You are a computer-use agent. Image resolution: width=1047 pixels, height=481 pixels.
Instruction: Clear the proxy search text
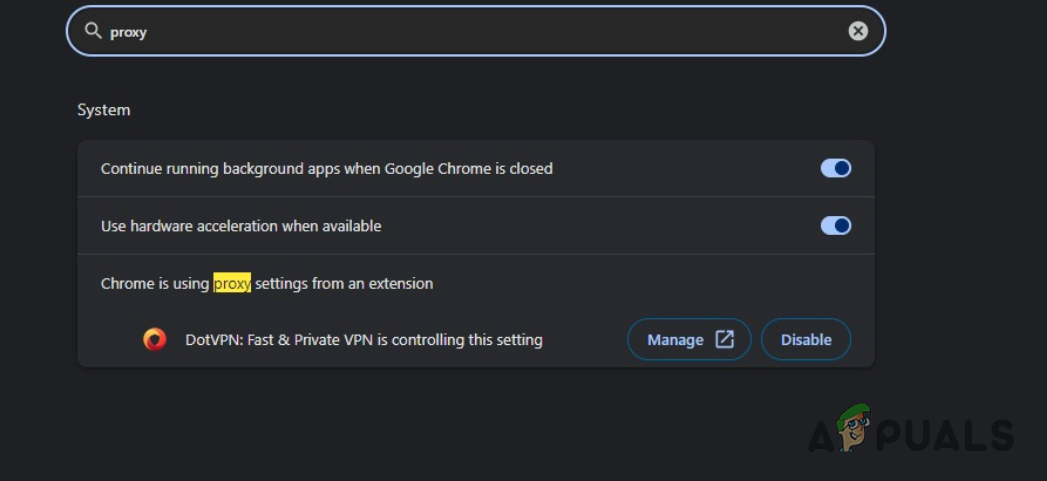pos(858,31)
